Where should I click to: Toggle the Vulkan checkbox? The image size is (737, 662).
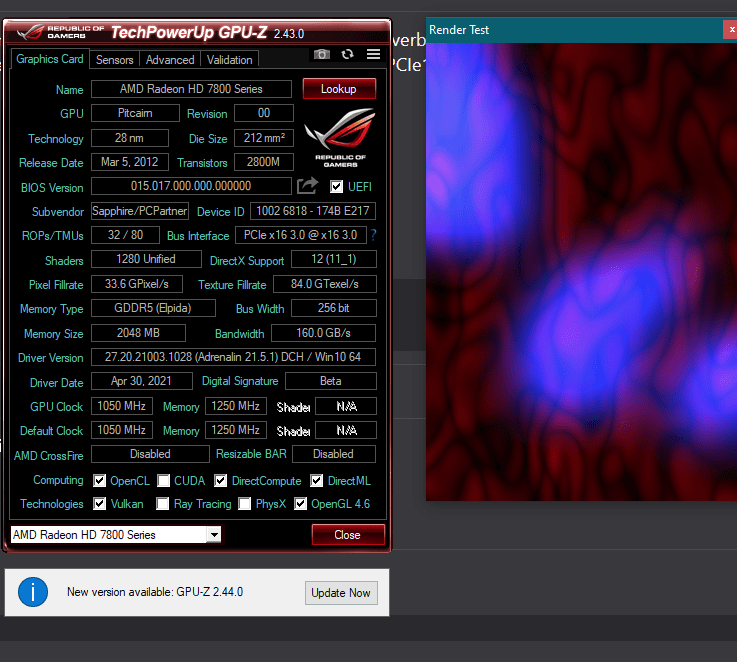99,504
